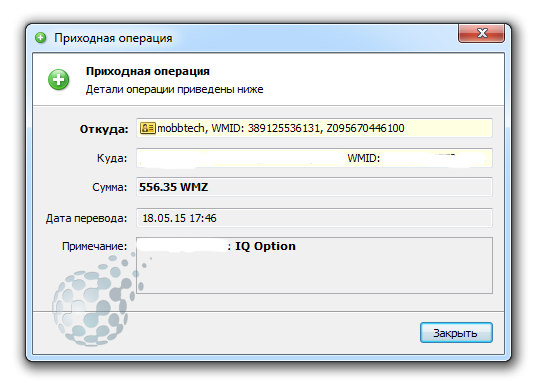The image size is (541, 383).
Task: Click the green plus icon in title bar
Action: (41, 38)
